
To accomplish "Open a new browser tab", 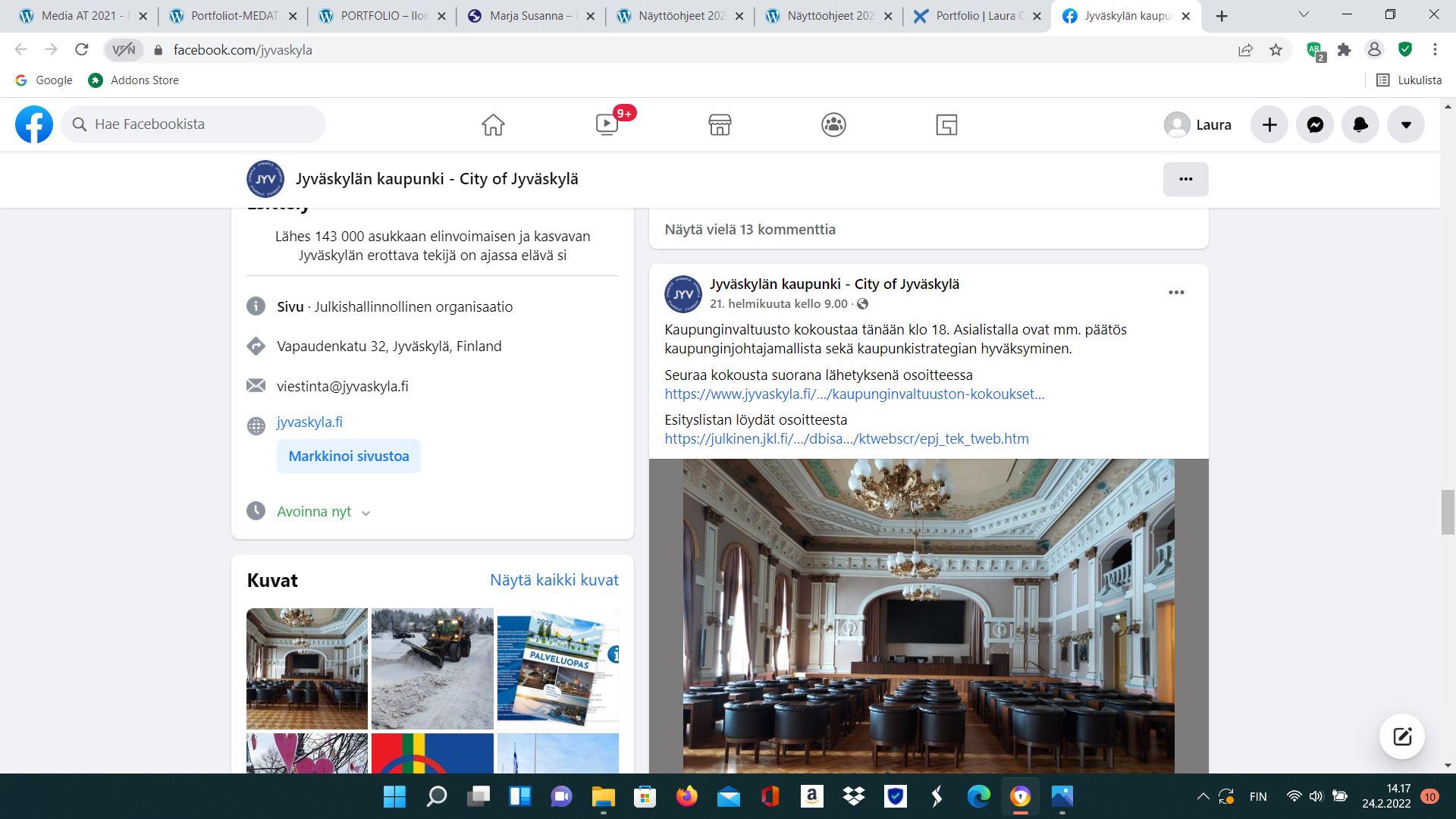I will point(1222,16).
